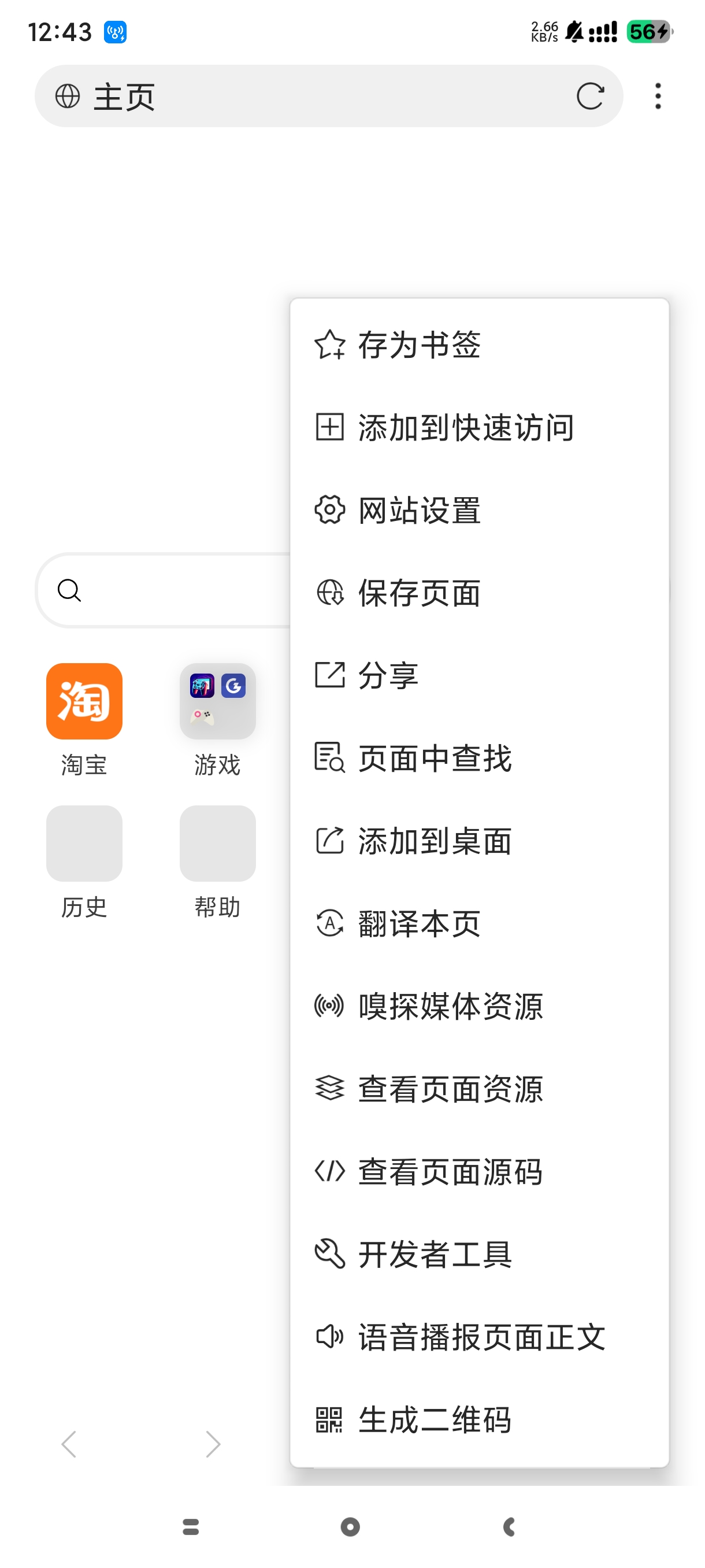This screenshot has height=1568, width=705.
Task: Tap 分享 to share page
Action: pyautogui.click(x=388, y=676)
